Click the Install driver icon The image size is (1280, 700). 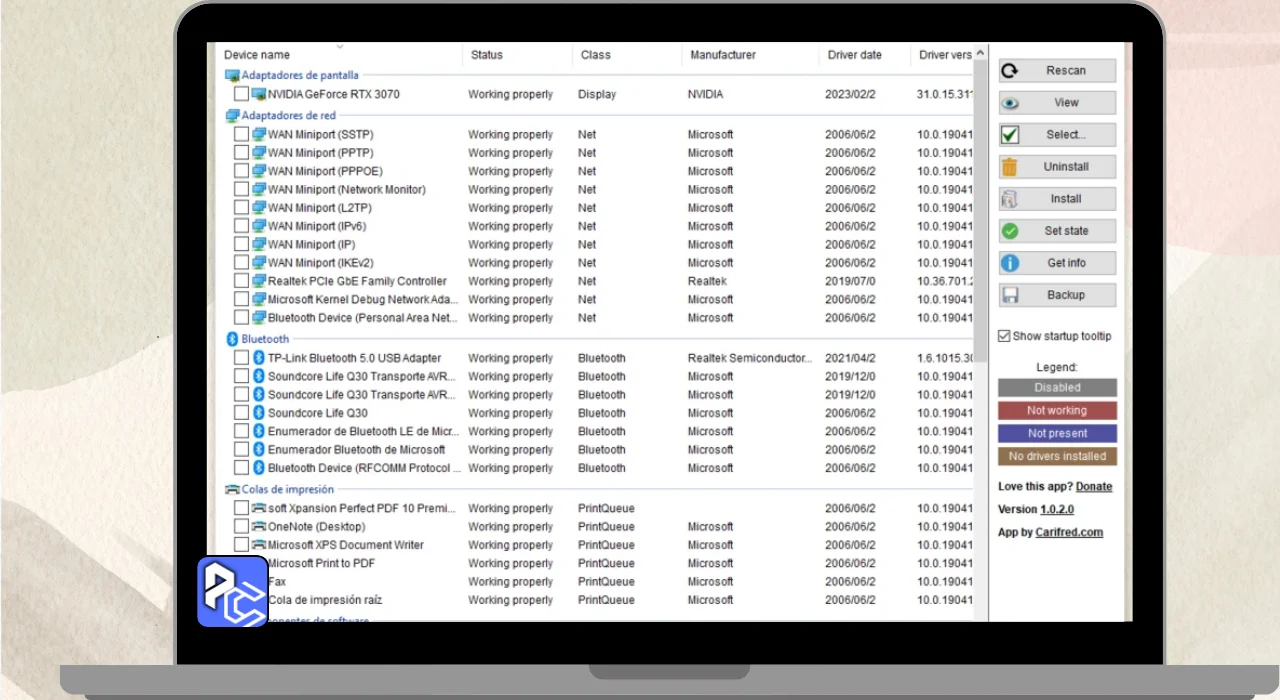(x=1010, y=199)
